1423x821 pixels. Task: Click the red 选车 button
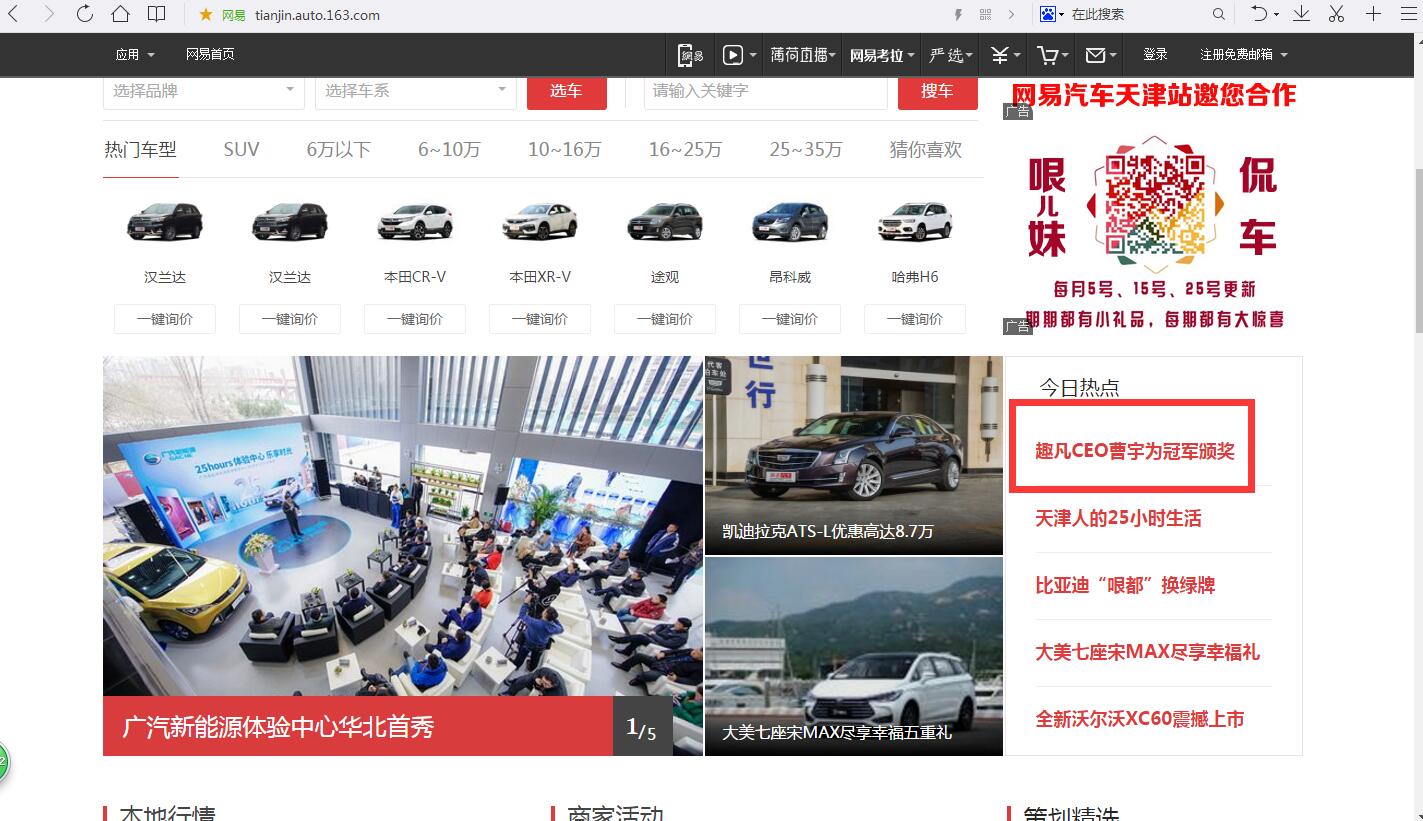coord(566,91)
